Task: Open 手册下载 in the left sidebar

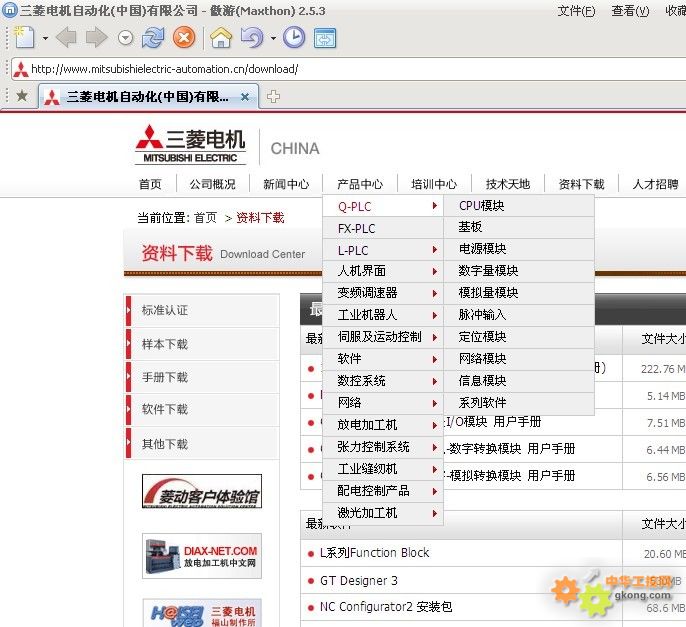Action: (202, 377)
